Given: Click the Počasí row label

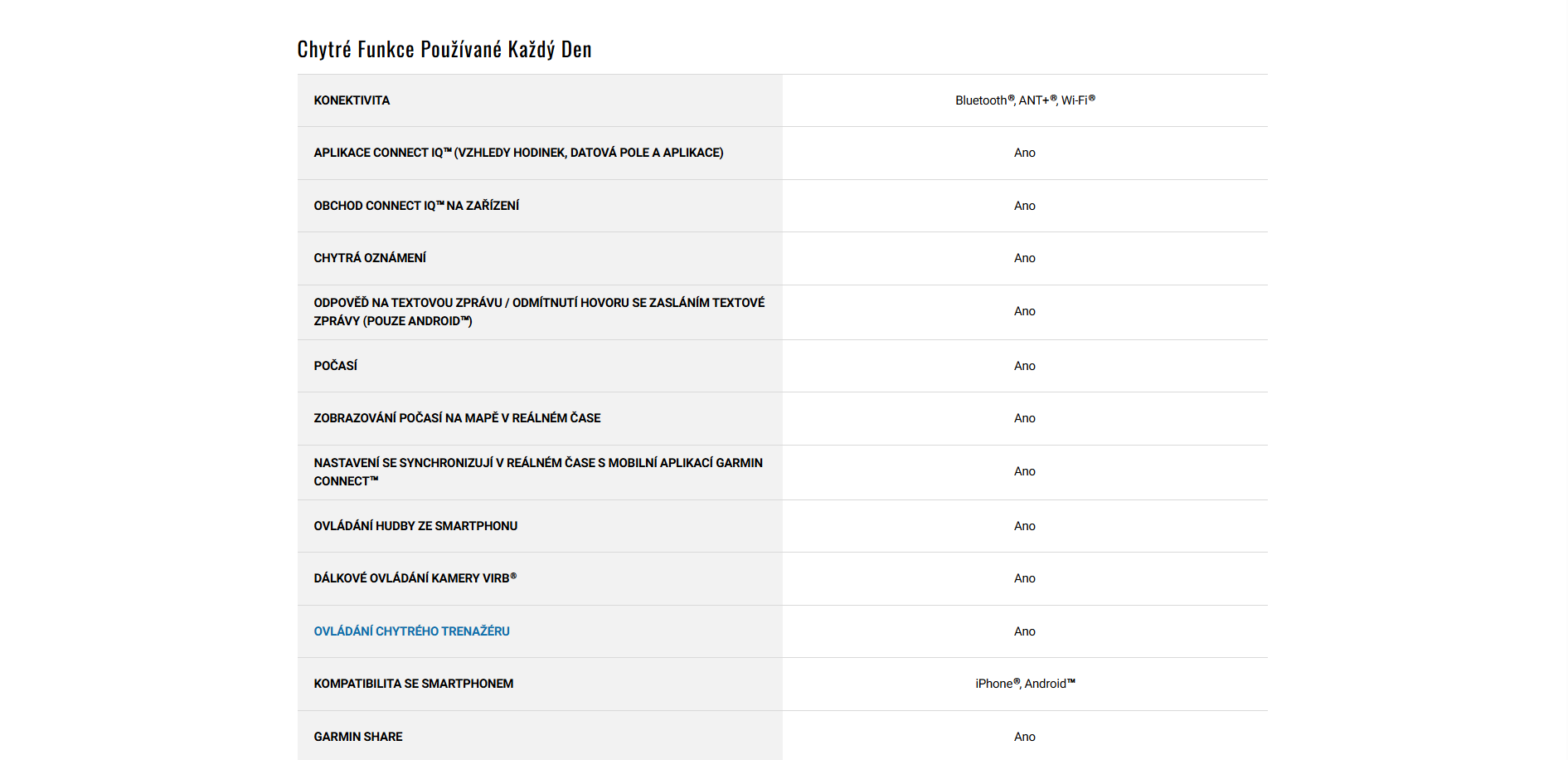Looking at the screenshot, I should pos(335,366).
